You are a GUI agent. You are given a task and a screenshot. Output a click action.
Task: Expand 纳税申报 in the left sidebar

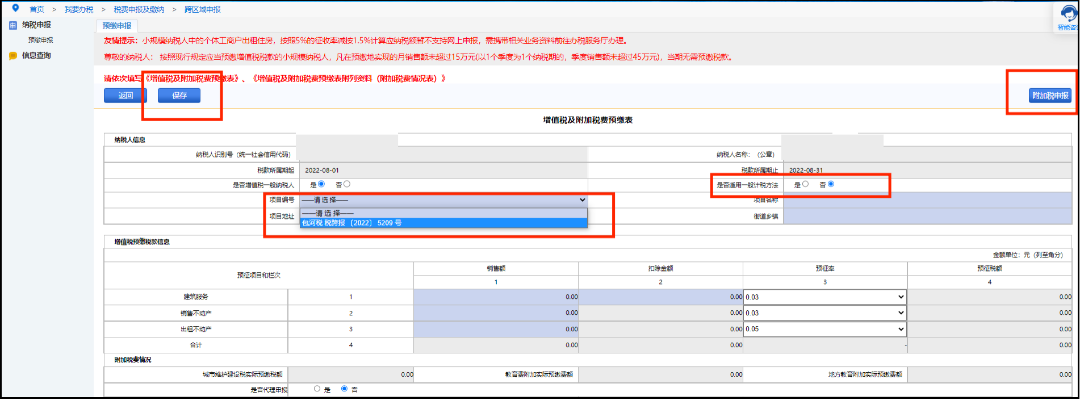(37, 25)
